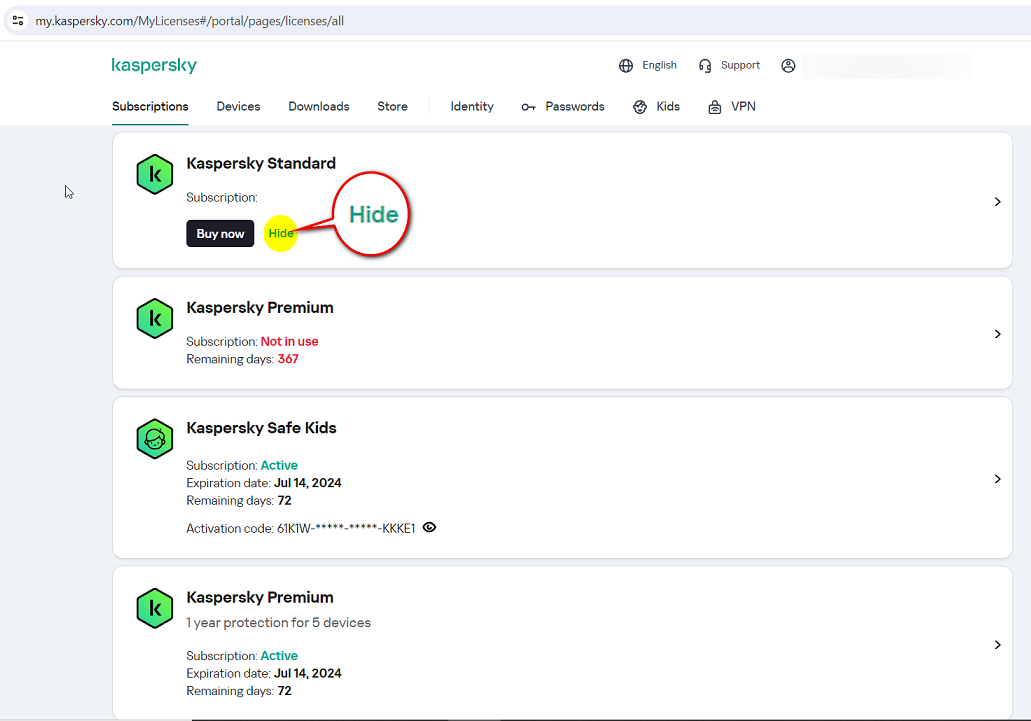Click the Kaspersky logo in header
Viewport: 1031px width, 721px height.
click(154, 66)
